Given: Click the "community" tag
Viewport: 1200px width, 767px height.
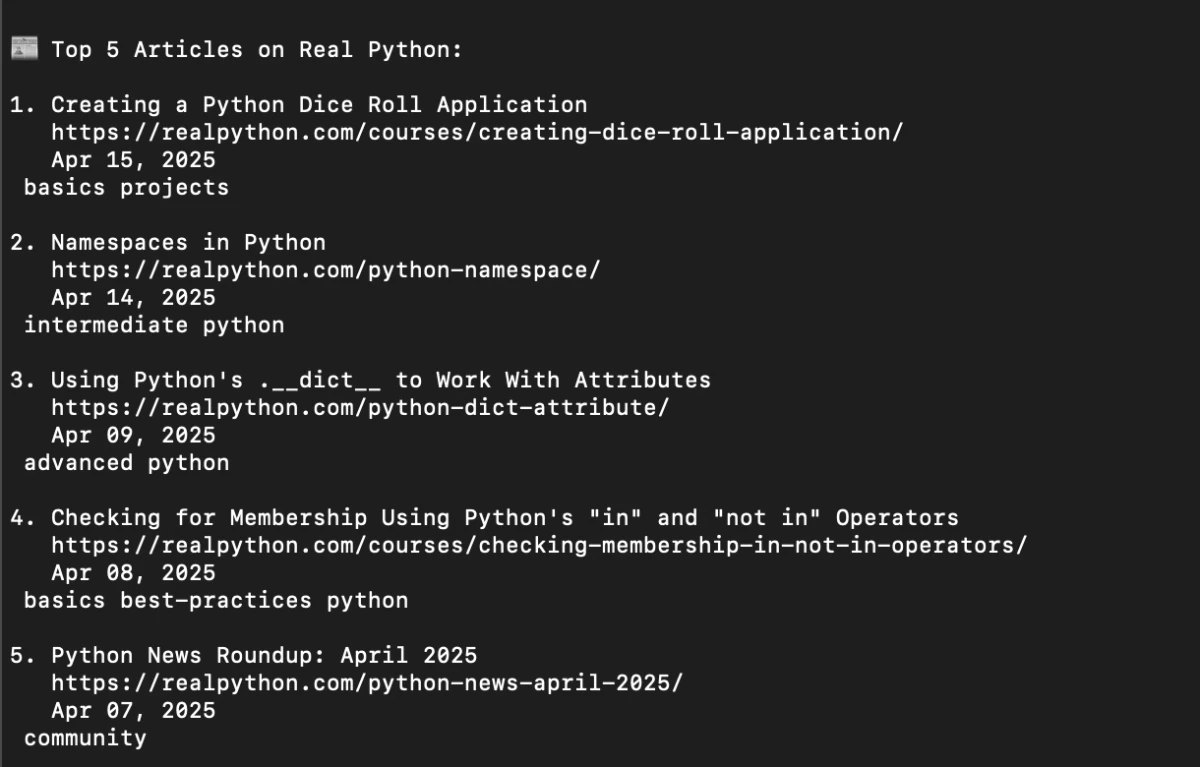Looking at the screenshot, I should pos(85,739).
